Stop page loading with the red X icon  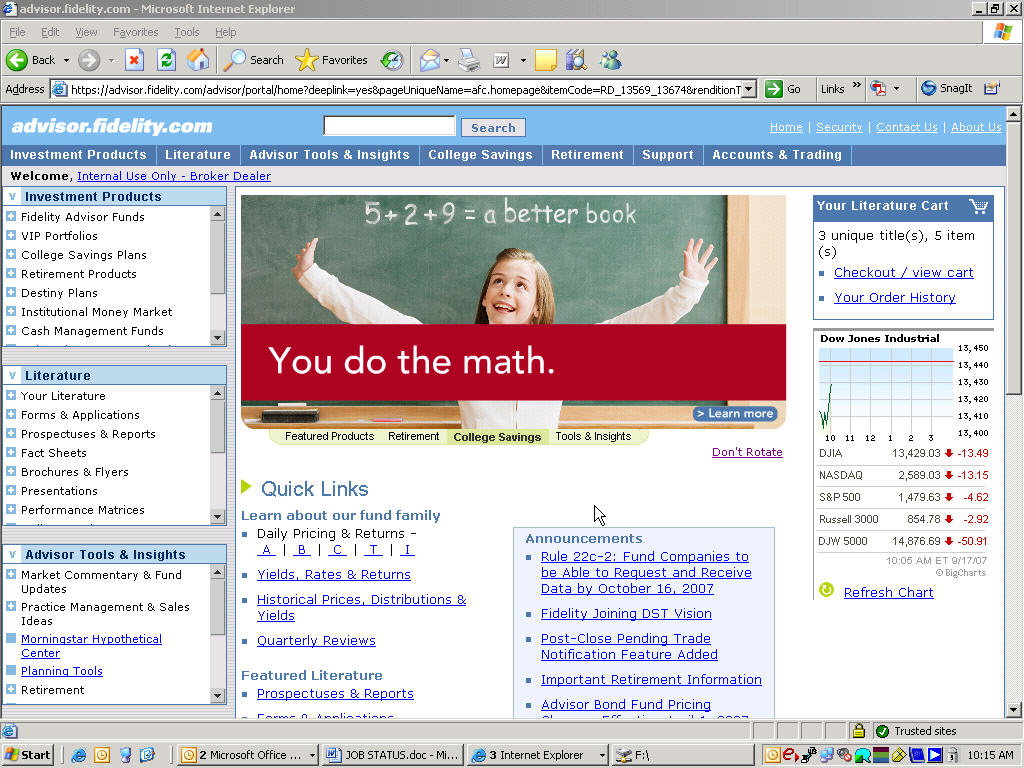click(135, 60)
